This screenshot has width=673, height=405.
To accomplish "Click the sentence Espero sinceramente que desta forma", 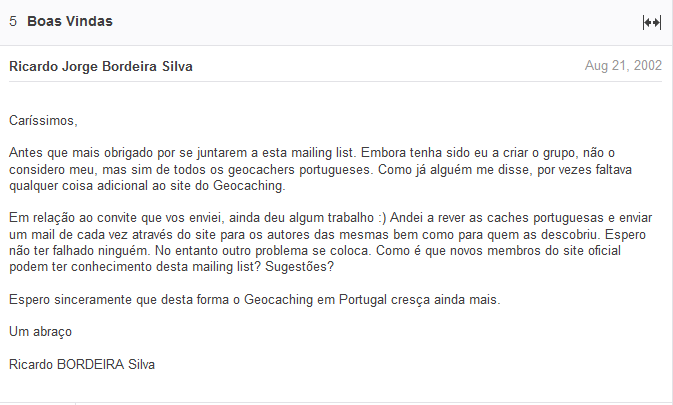I will [x=255, y=299].
